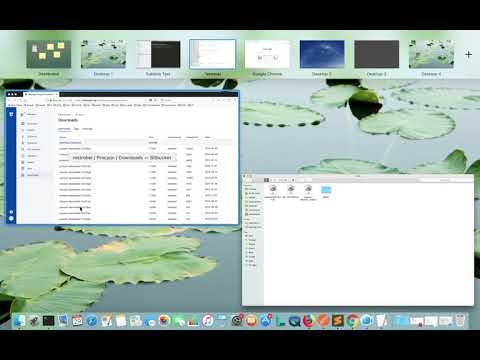Select the blue sky desktop thumbnail
This screenshot has width=480, height=360.
click(322, 54)
